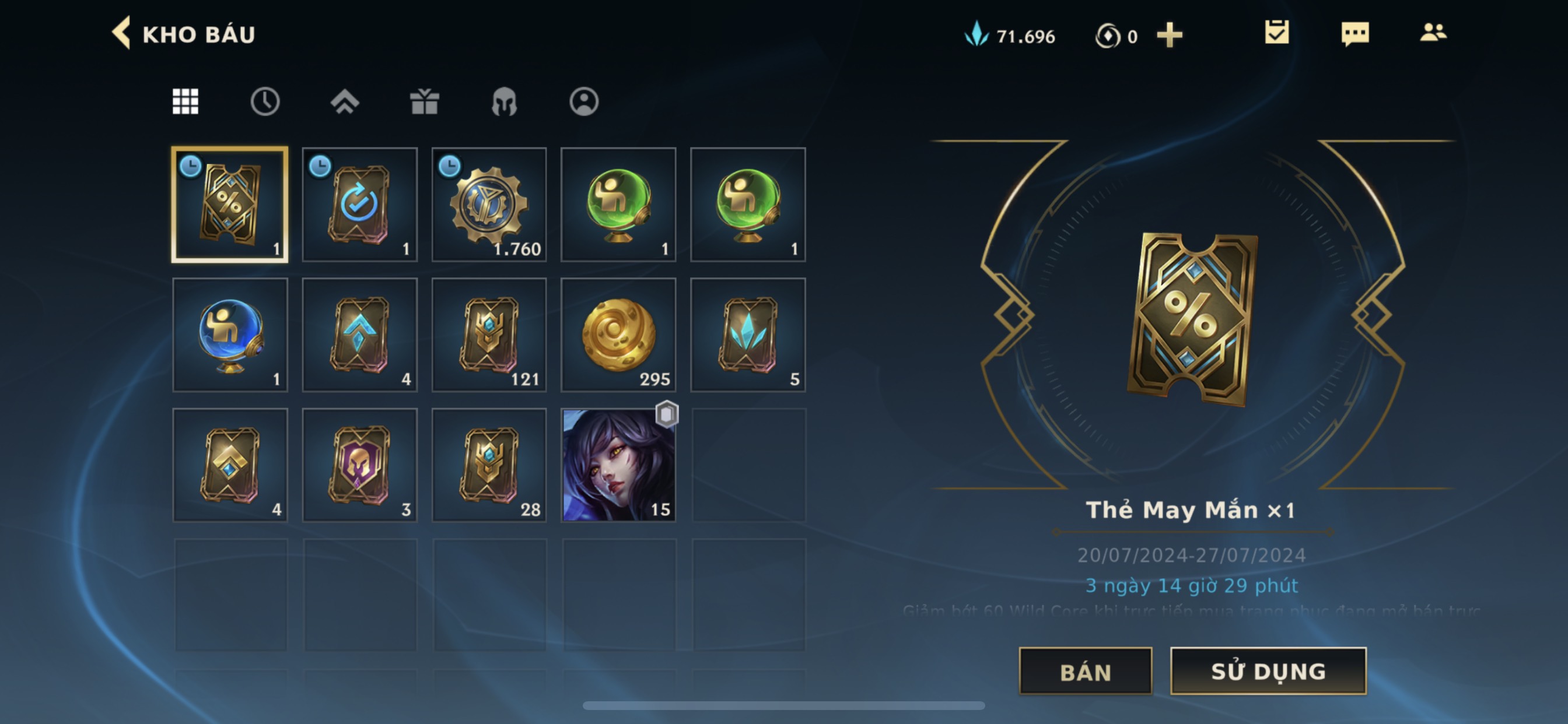
Task: Select the champion portrait with 15
Action: pyautogui.click(x=618, y=465)
